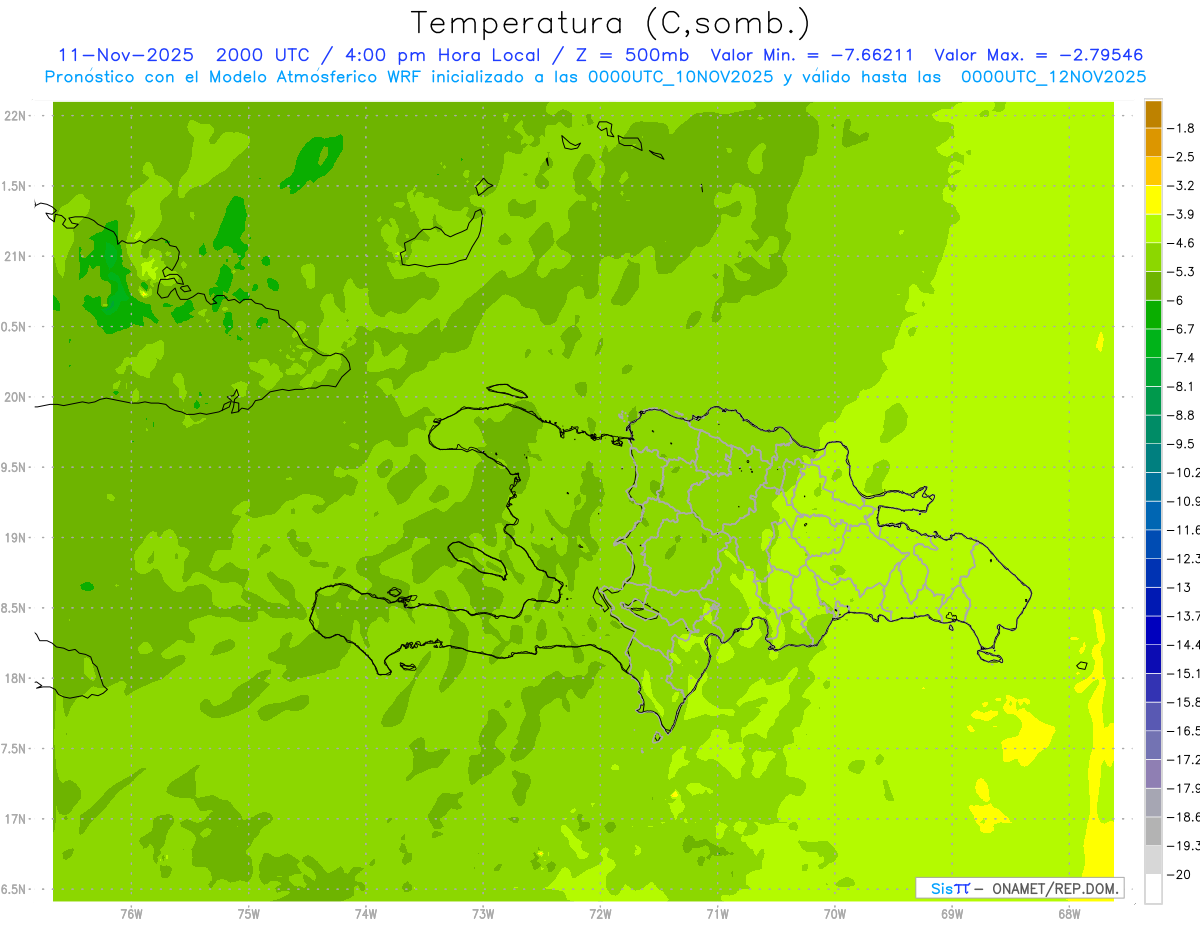Click the 71W longitude axis label
The height and width of the screenshot is (927, 1200).
[717, 914]
